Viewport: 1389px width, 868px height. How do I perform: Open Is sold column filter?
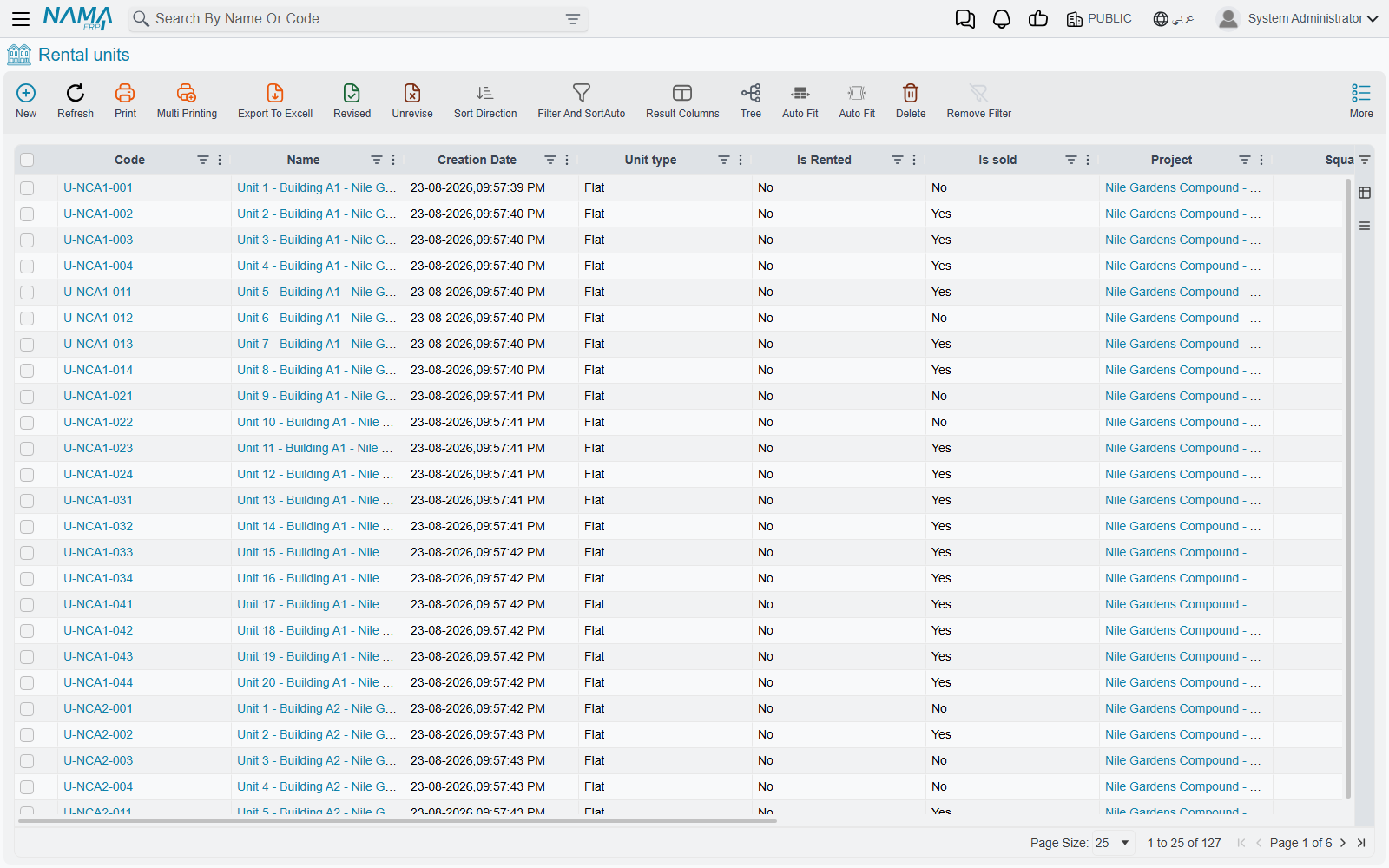[x=1071, y=160]
